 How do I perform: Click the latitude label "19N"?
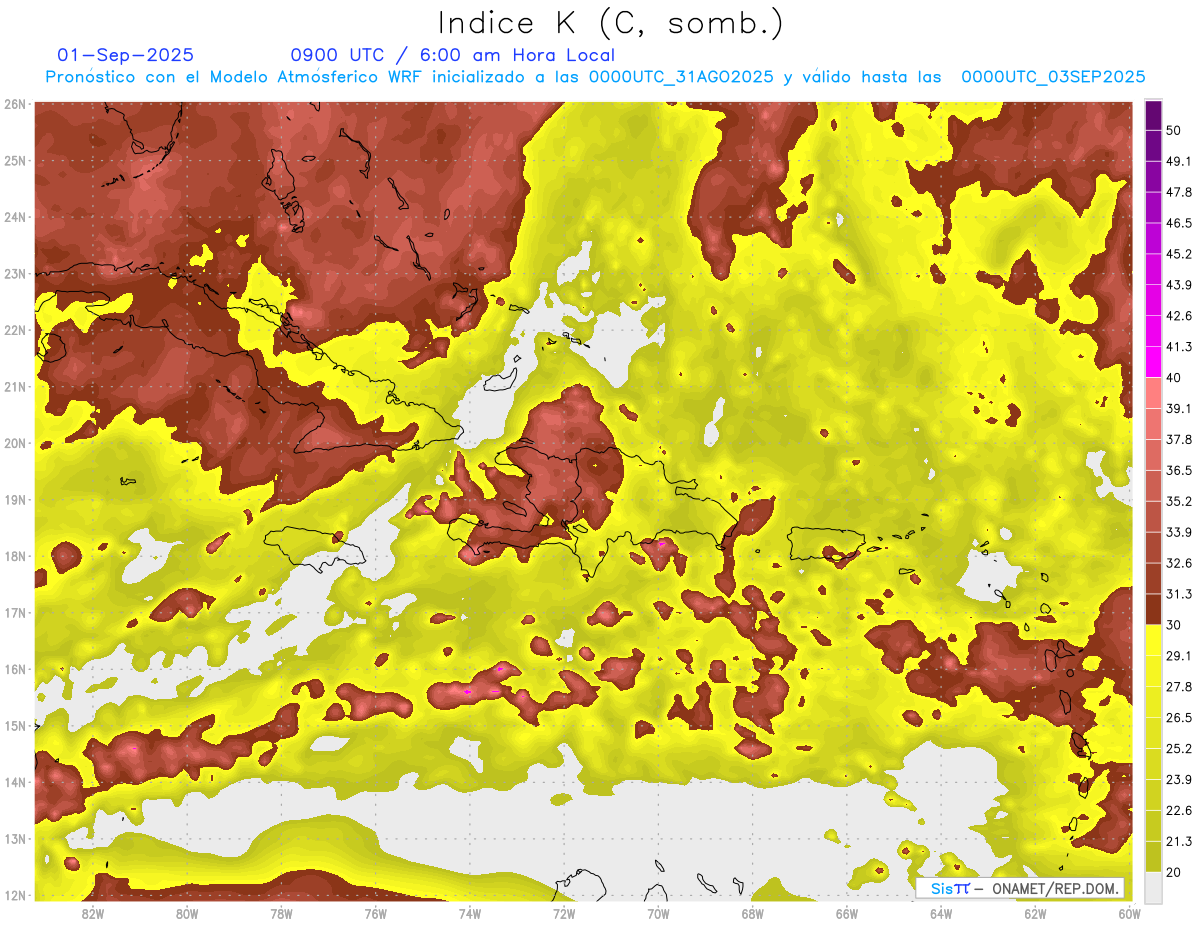(x=14, y=499)
